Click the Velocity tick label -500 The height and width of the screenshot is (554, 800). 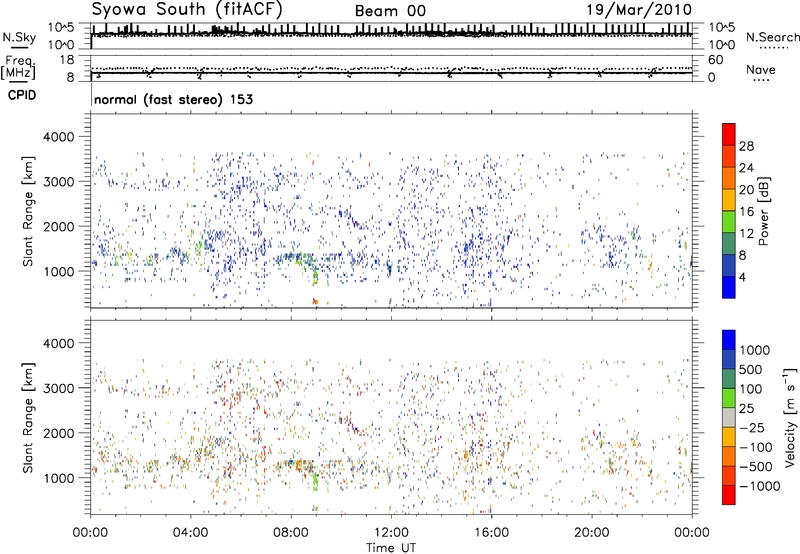756,466
